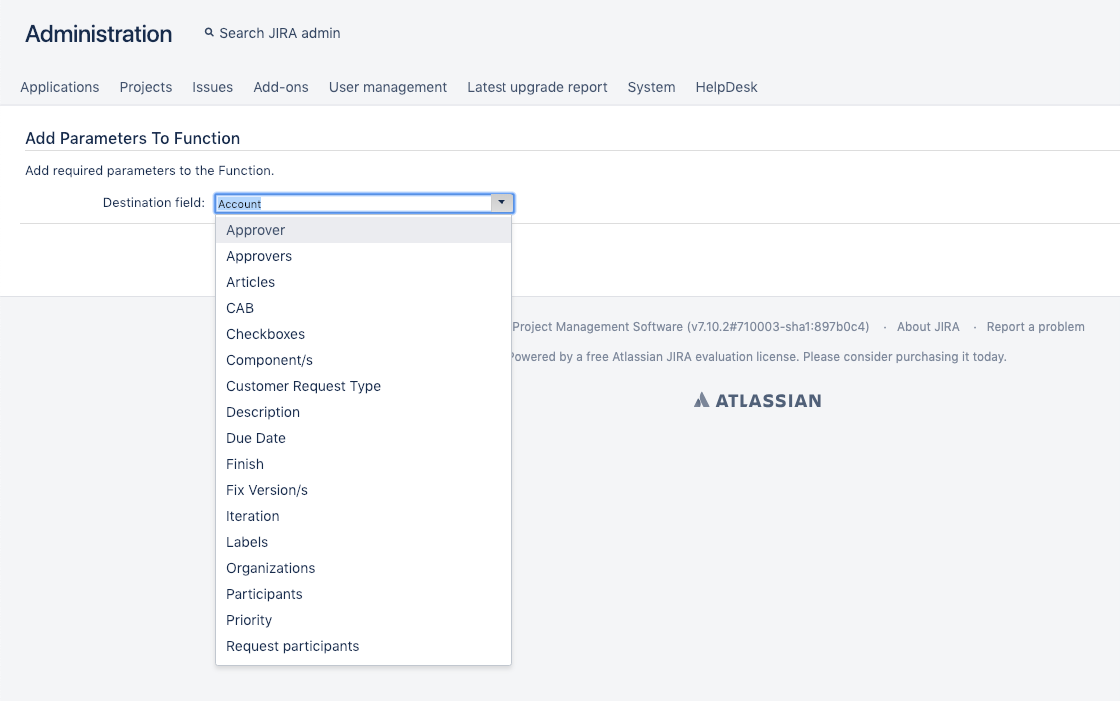Choose Customer Request Type option

pos(303,386)
